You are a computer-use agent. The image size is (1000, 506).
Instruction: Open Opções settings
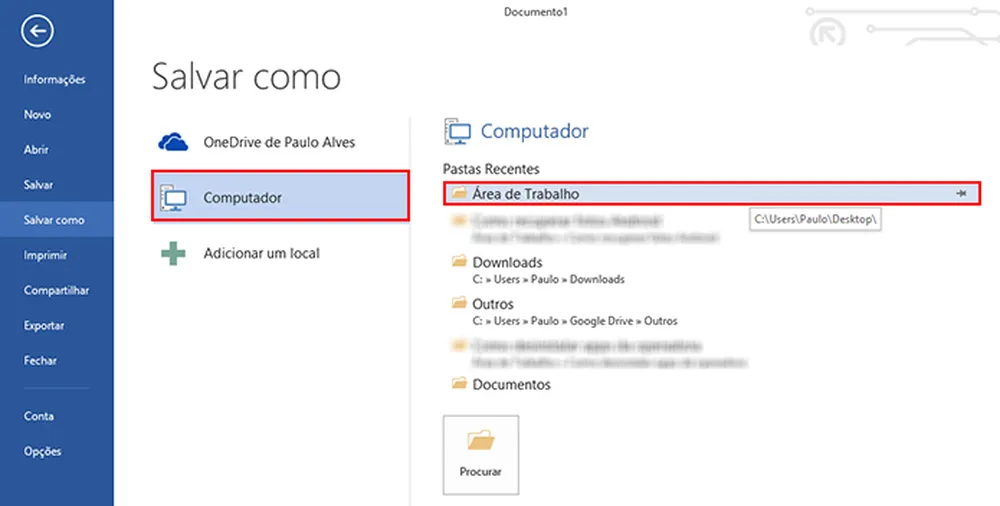(43, 451)
